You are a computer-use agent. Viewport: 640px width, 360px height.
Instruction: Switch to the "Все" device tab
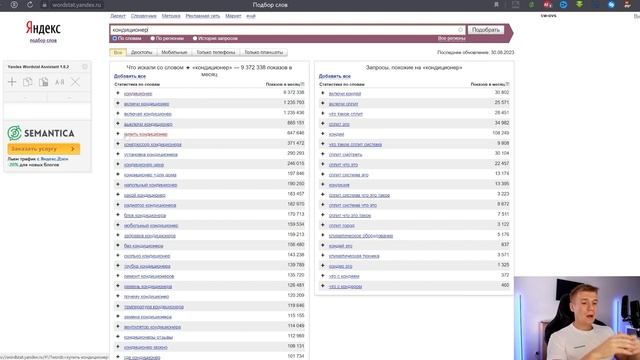point(118,52)
